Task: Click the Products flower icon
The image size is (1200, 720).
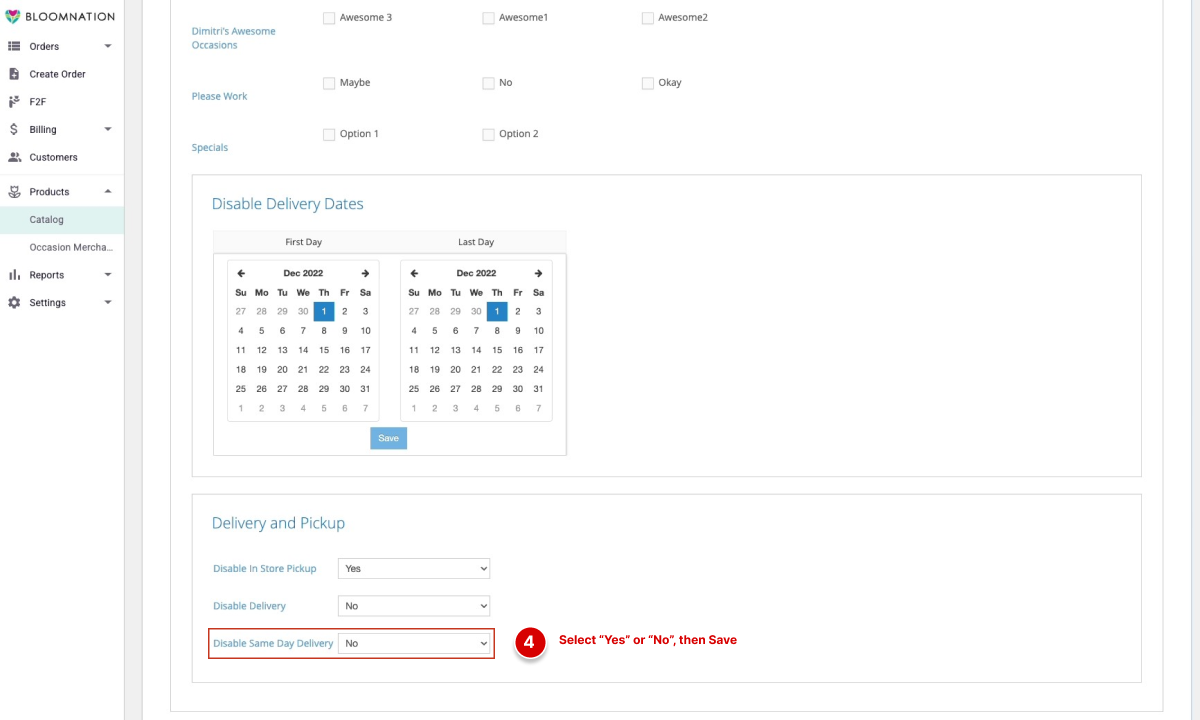Action: (14, 192)
